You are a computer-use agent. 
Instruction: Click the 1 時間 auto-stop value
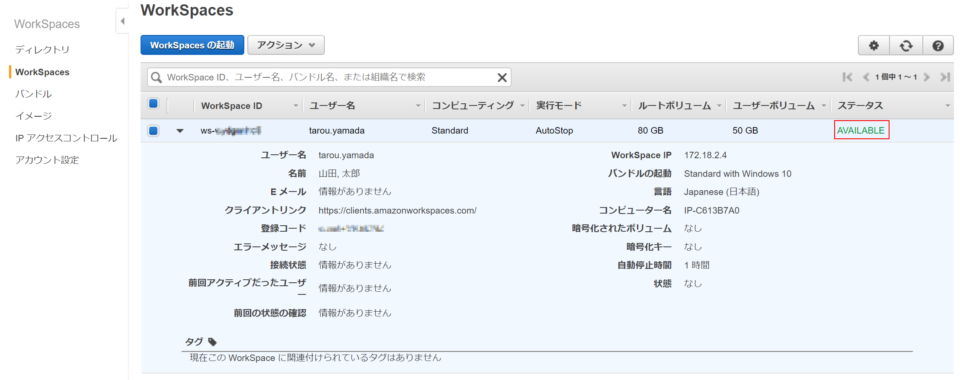pyautogui.click(x=697, y=266)
